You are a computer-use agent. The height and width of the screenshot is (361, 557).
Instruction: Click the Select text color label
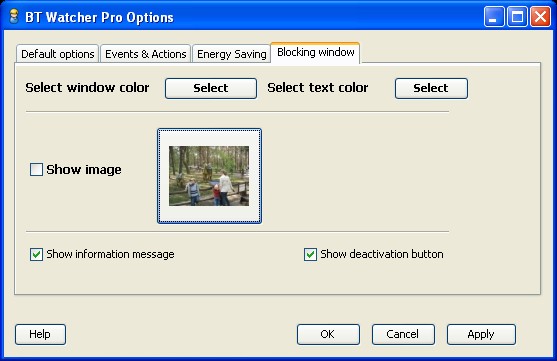(x=318, y=87)
